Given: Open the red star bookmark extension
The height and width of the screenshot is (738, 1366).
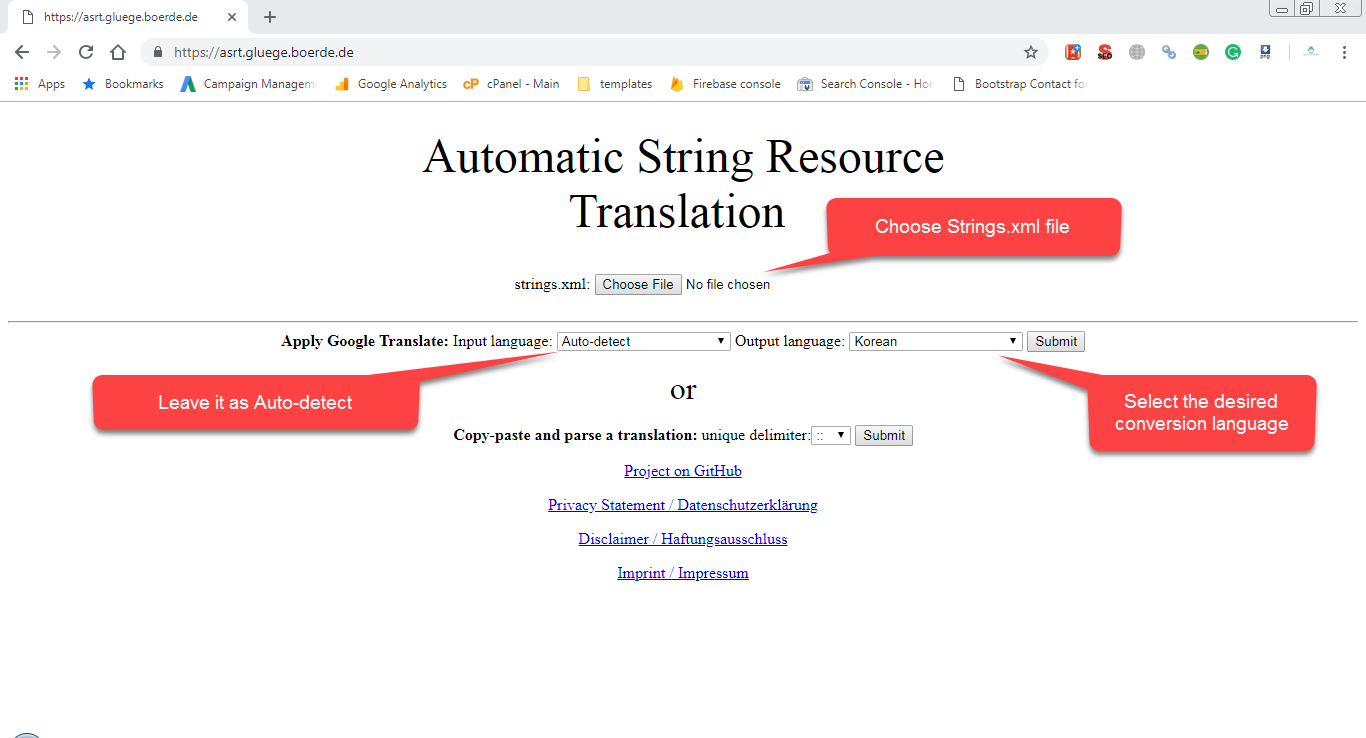Looking at the screenshot, I should pyautogui.click(x=1073, y=52).
